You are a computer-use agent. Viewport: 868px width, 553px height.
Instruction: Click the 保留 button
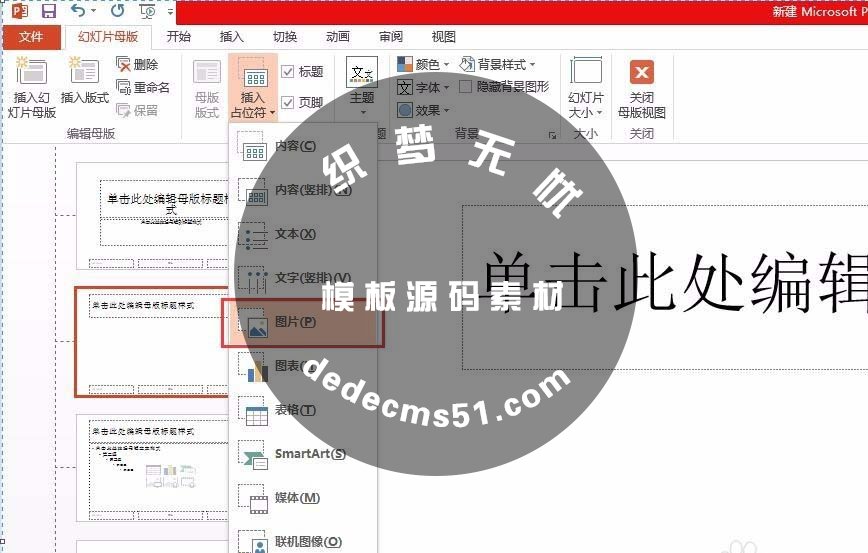pos(137,110)
